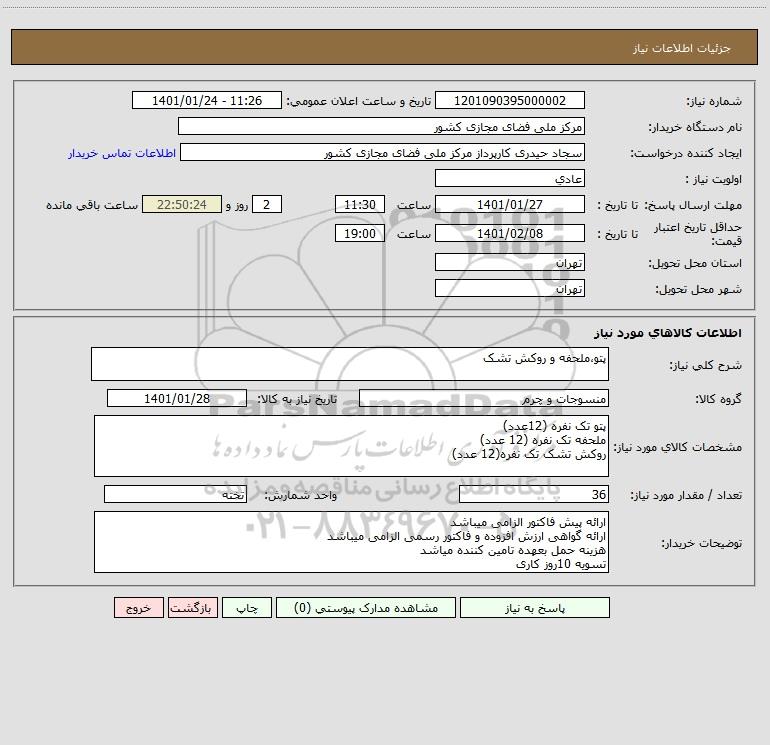Click the label ایجاد کننده درخواست
This screenshot has height=745, width=770.
pyautogui.click(x=686, y=153)
